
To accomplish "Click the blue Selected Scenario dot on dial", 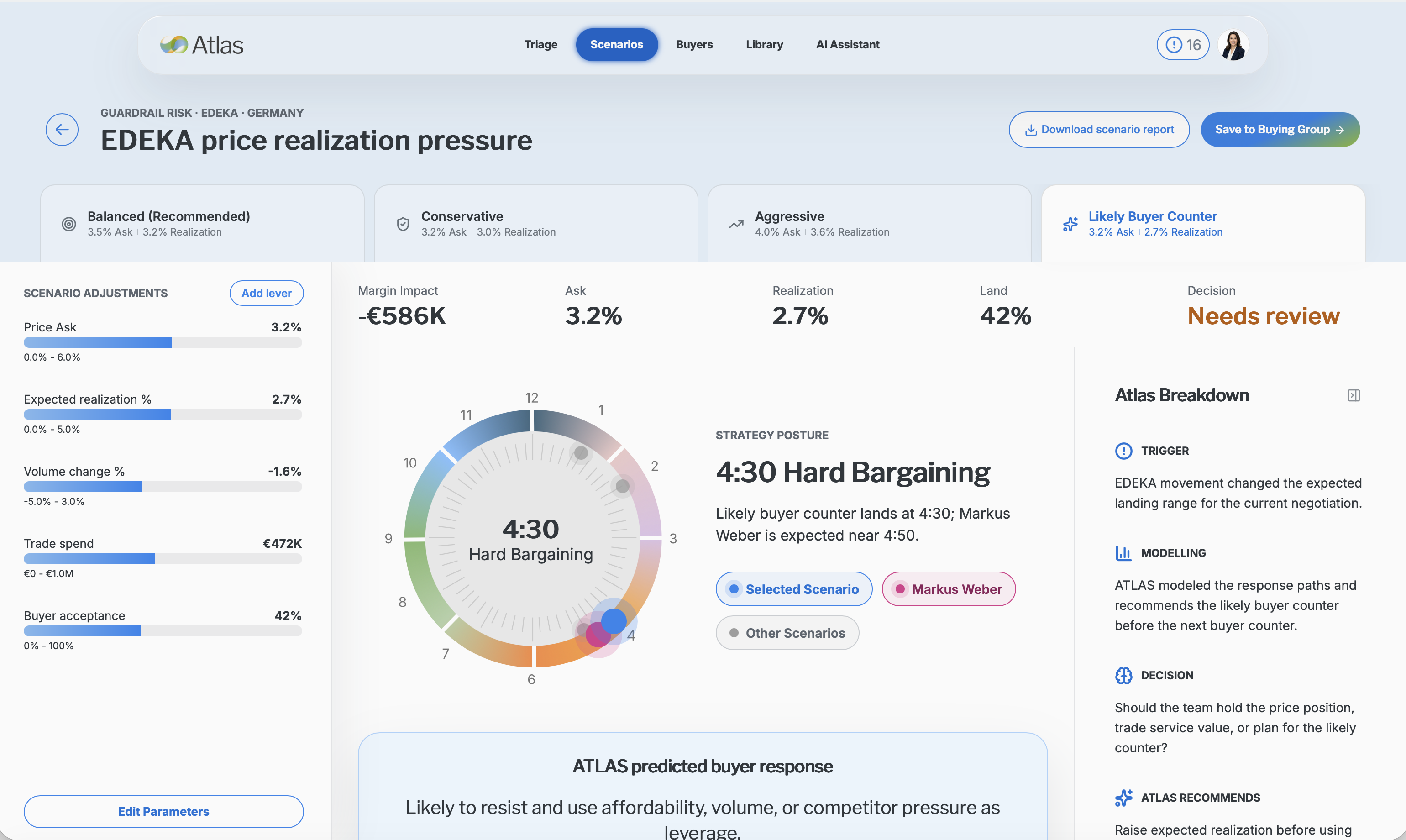I will click(x=614, y=620).
